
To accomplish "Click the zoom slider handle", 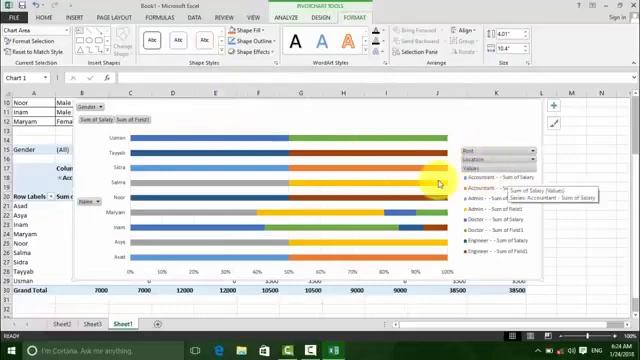I will pos(587,336).
